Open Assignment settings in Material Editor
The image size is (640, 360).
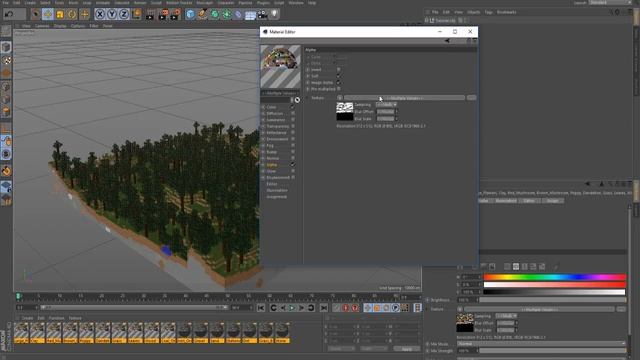coord(276,197)
